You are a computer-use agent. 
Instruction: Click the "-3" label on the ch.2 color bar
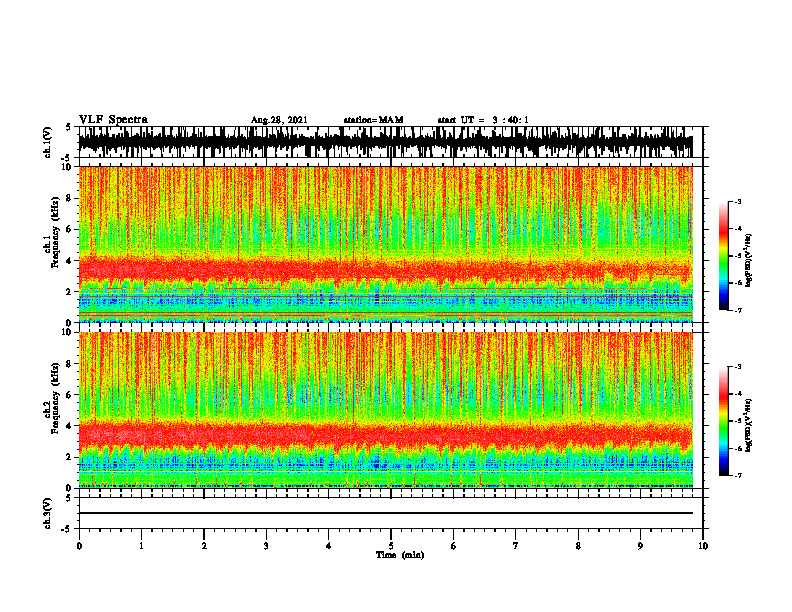point(738,367)
